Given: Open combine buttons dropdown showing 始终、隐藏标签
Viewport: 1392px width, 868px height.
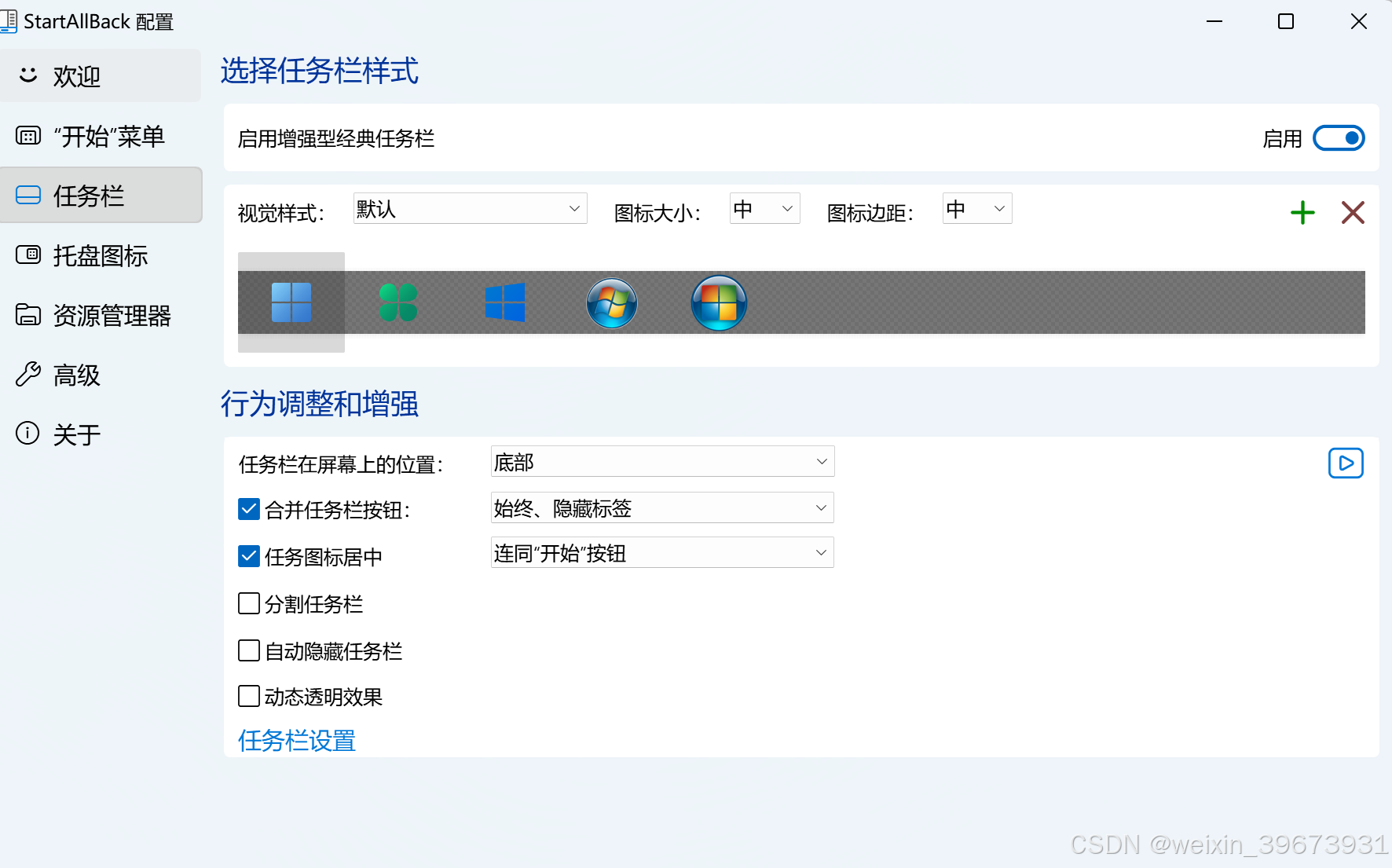Looking at the screenshot, I should 662,507.
